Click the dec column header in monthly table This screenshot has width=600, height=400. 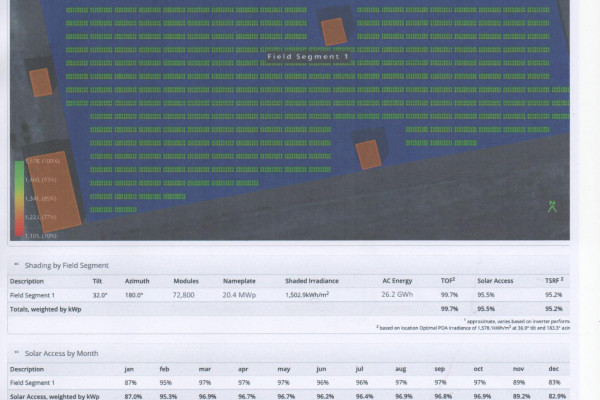[554, 369]
